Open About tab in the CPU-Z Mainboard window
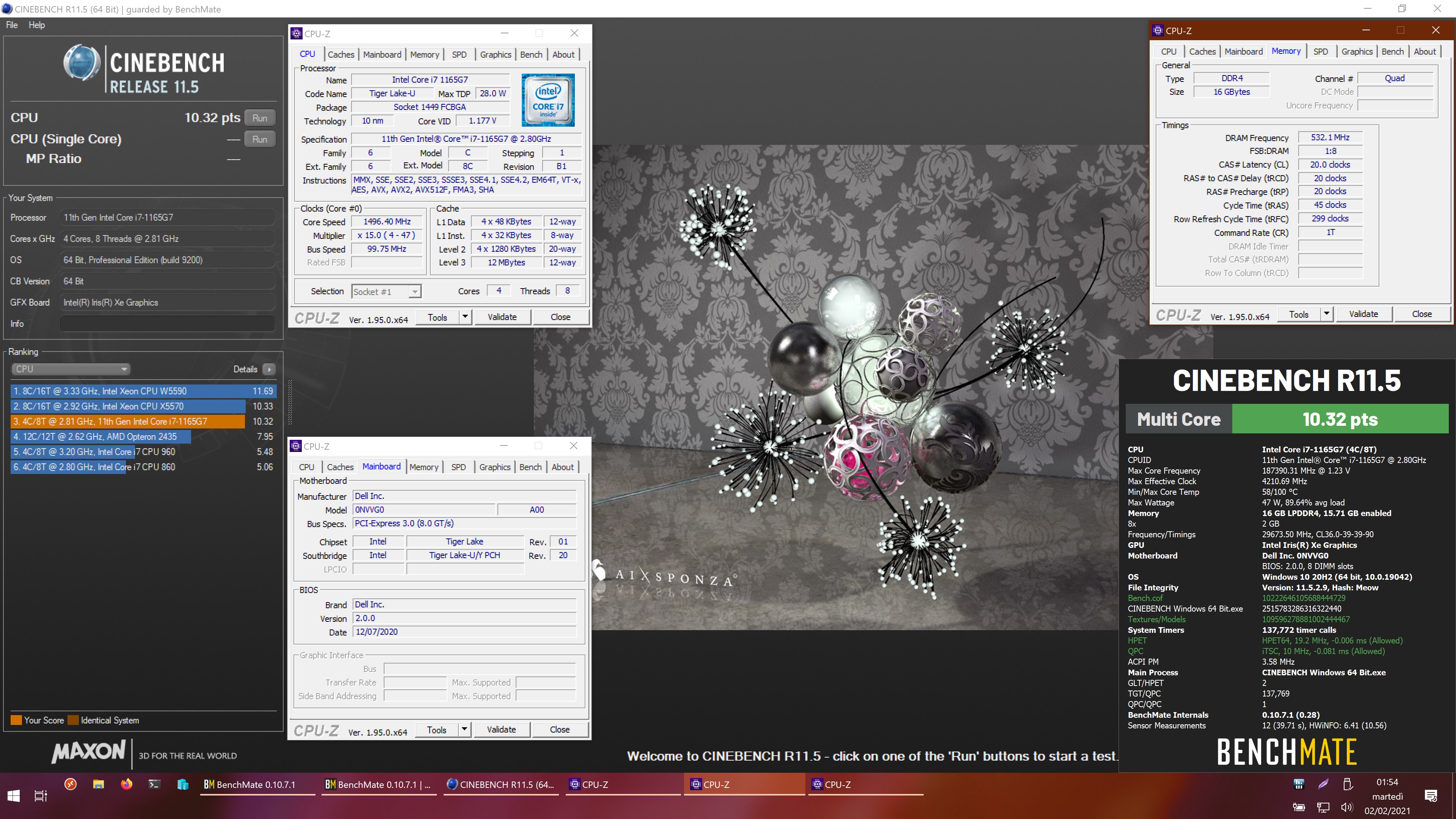The height and width of the screenshot is (819, 1456). [x=562, y=467]
